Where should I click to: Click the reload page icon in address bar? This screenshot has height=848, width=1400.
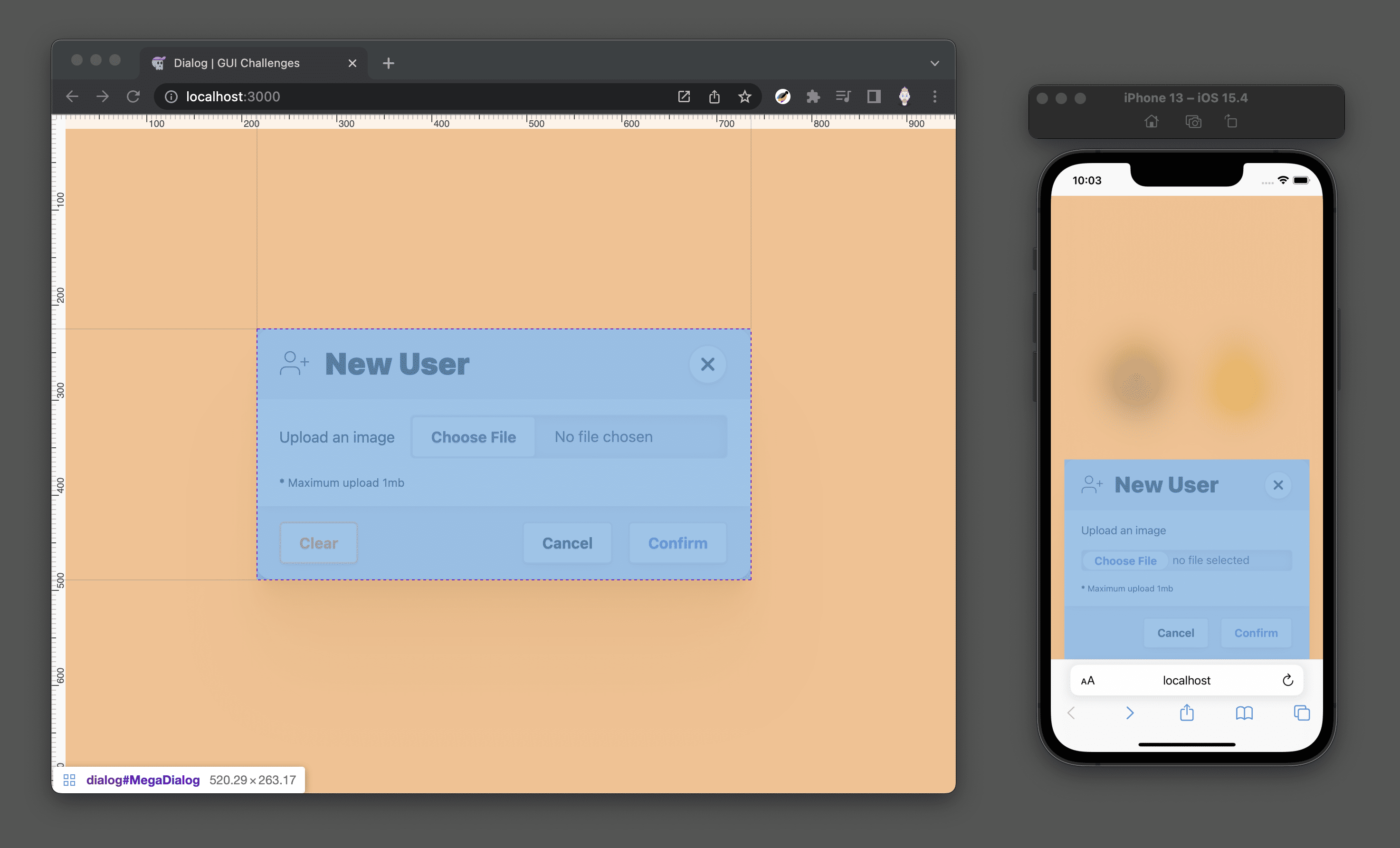[135, 96]
